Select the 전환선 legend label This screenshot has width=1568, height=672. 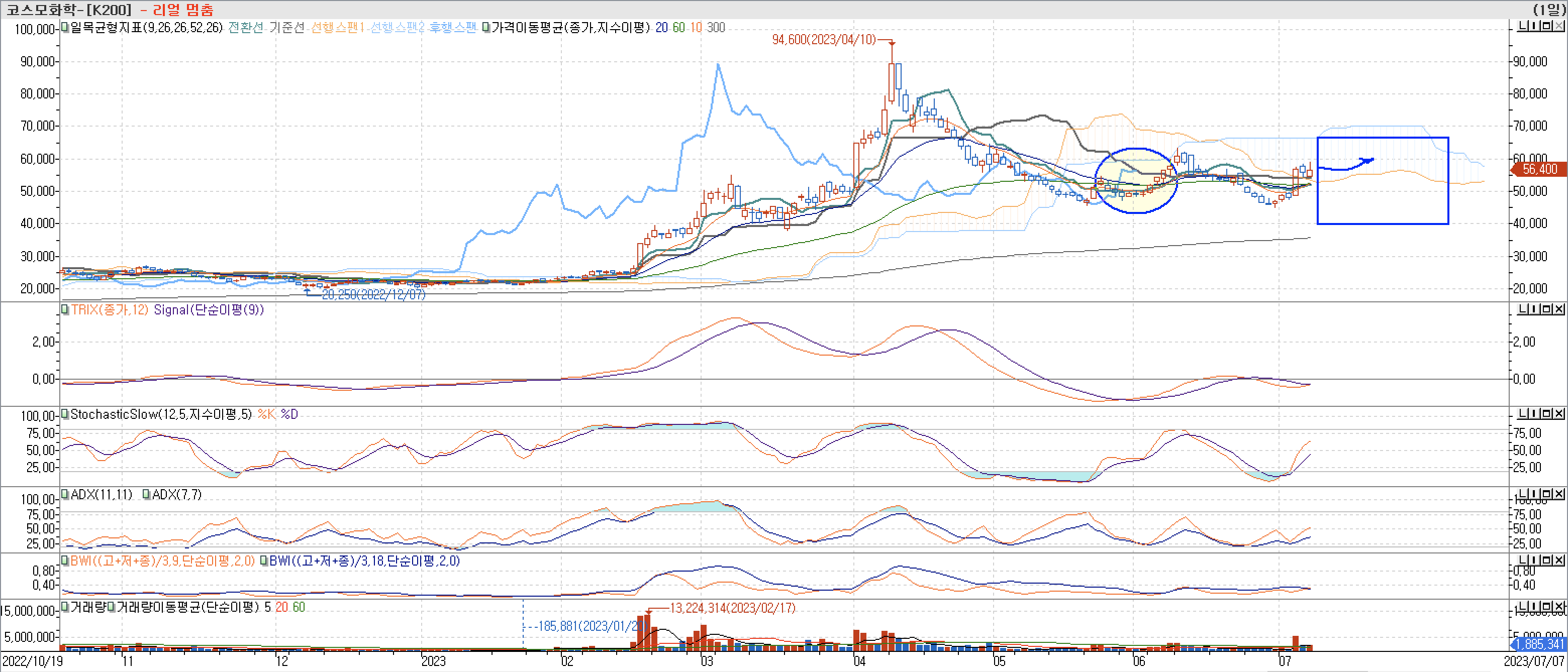click(x=246, y=27)
